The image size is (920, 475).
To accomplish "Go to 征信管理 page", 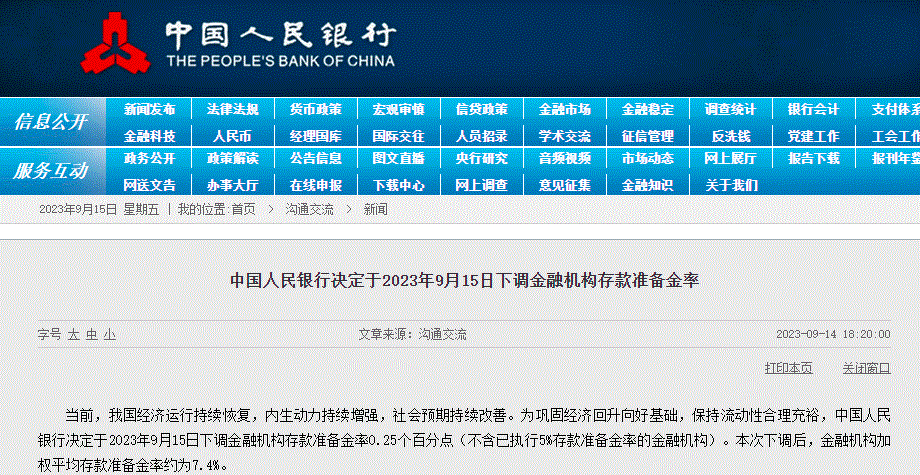I will (x=648, y=137).
